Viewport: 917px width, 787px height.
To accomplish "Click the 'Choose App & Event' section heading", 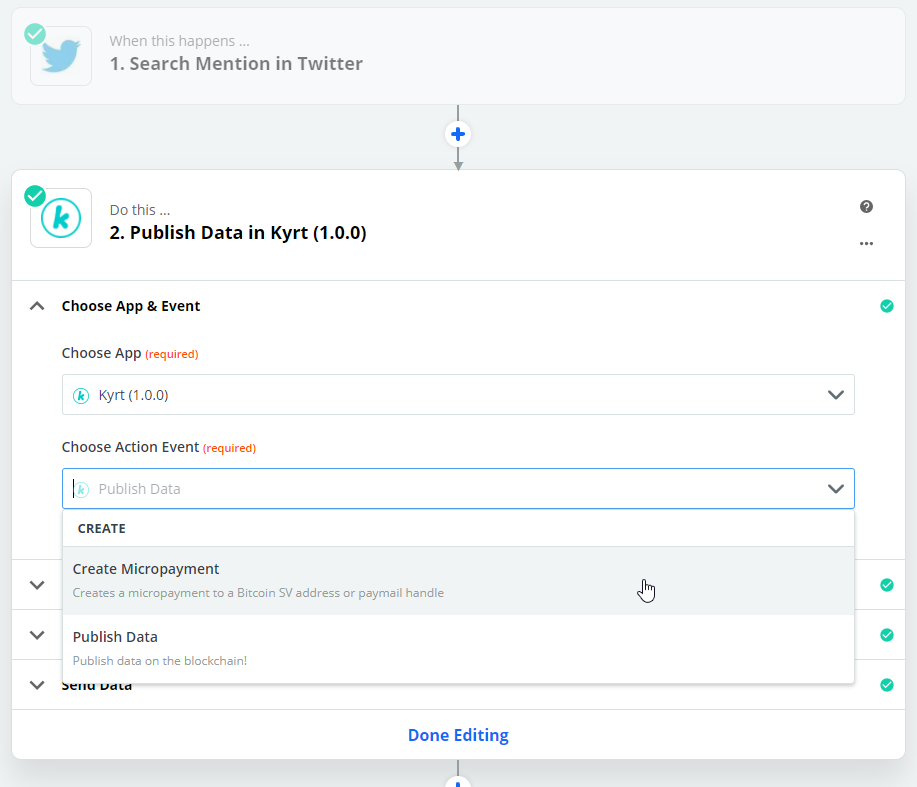I will pyautogui.click(x=131, y=306).
